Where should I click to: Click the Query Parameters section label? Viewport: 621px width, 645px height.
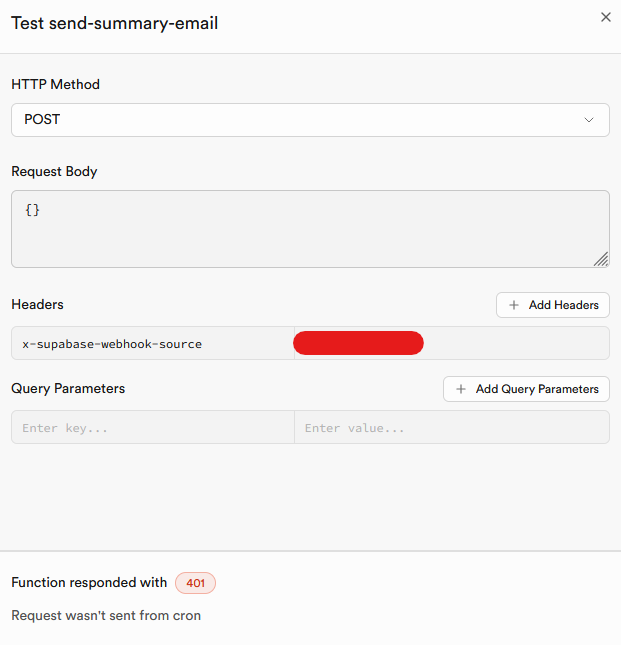[x=68, y=388]
